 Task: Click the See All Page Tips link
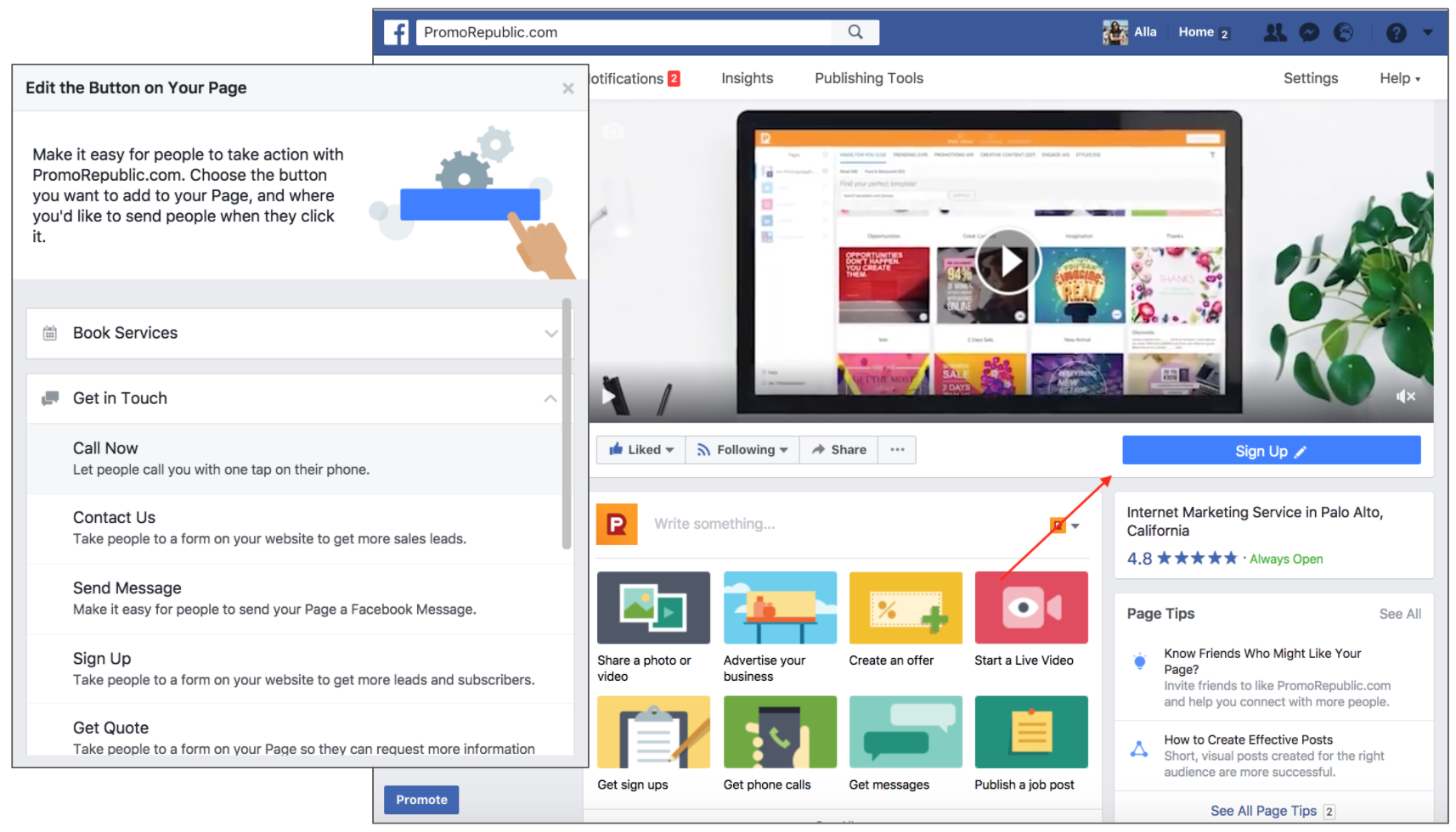point(1263,811)
